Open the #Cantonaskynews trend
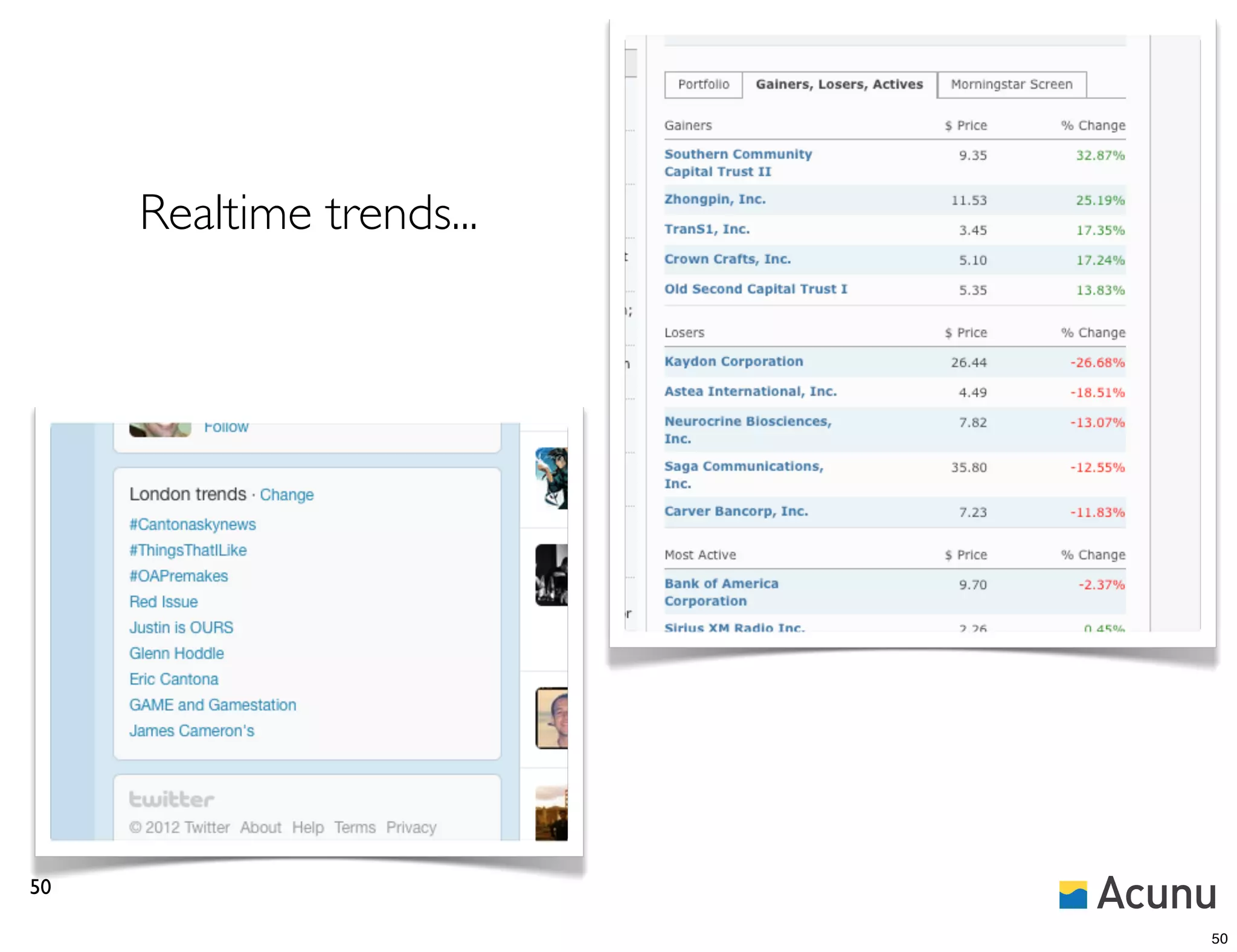The width and height of the screenshot is (1237, 952). pyautogui.click(x=193, y=524)
